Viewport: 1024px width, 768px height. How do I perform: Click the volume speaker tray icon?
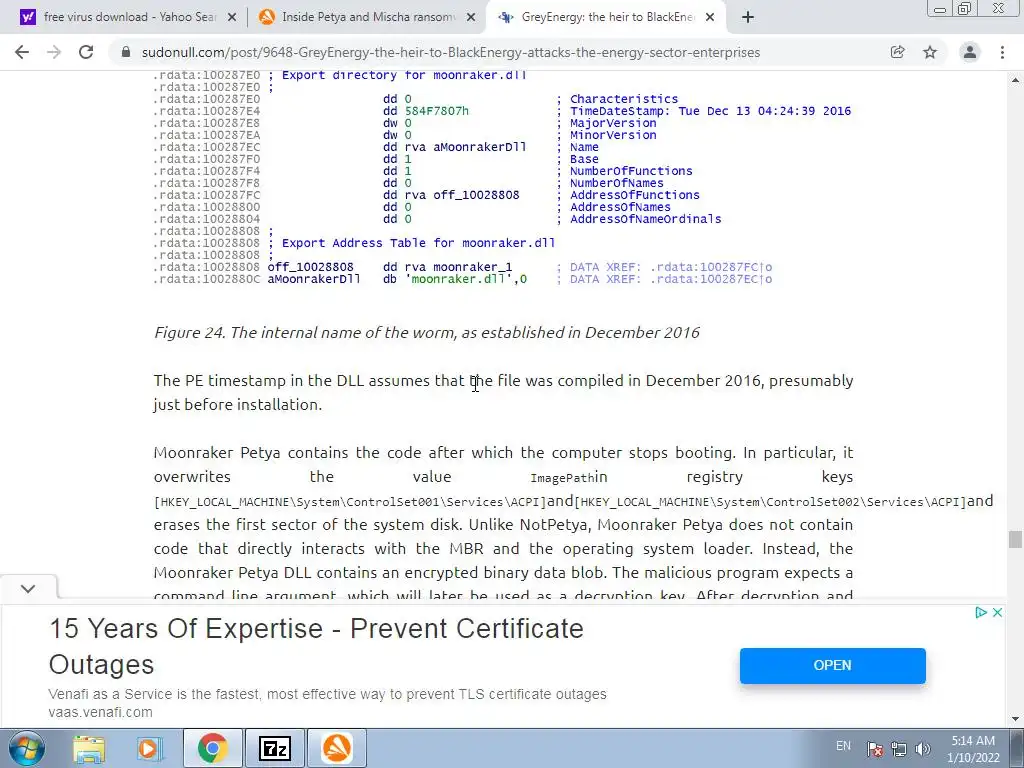(923, 749)
